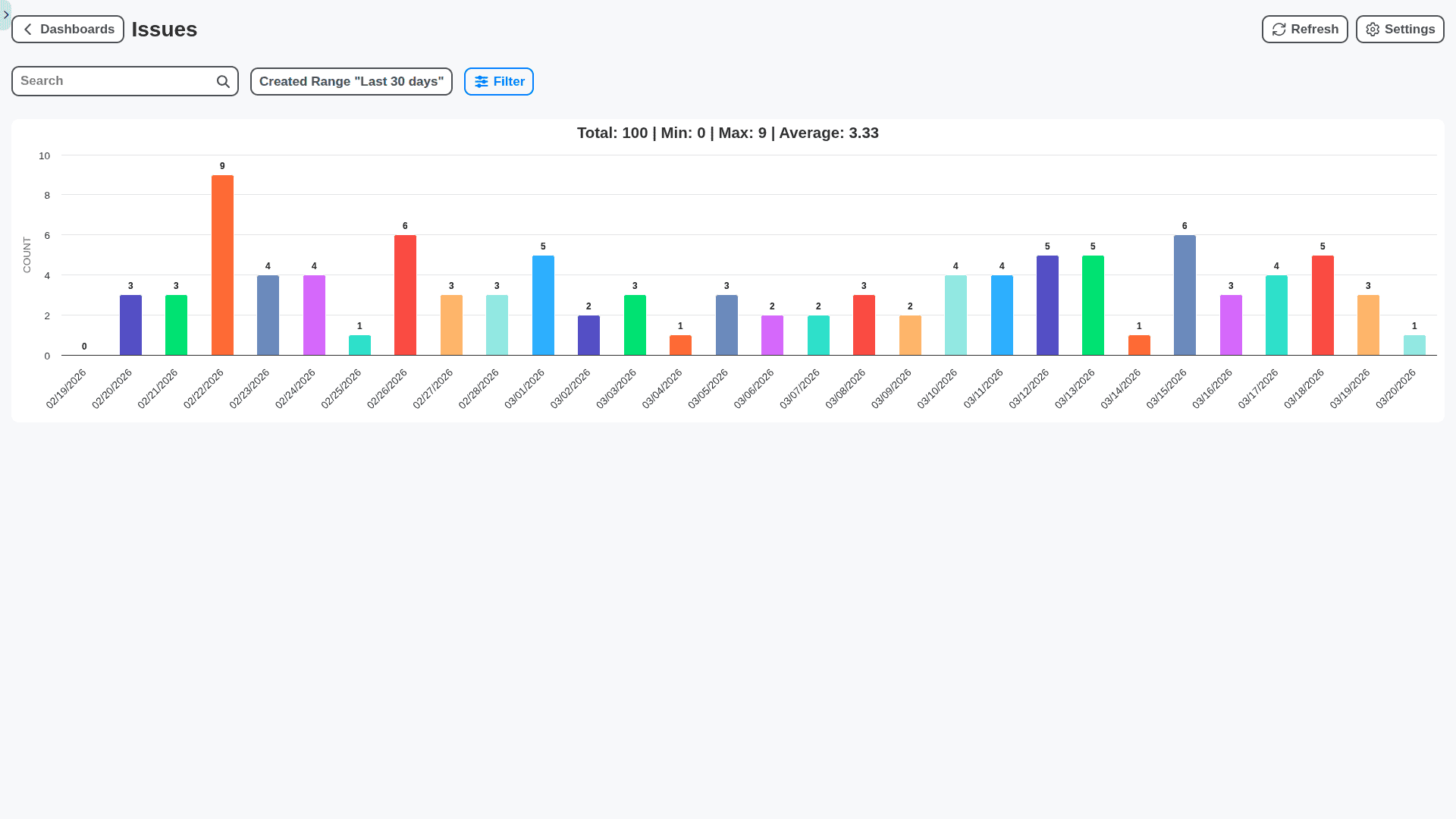Screen dimensions: 1456x819
Task: Open settings via the gear icon
Action: [1372, 29]
